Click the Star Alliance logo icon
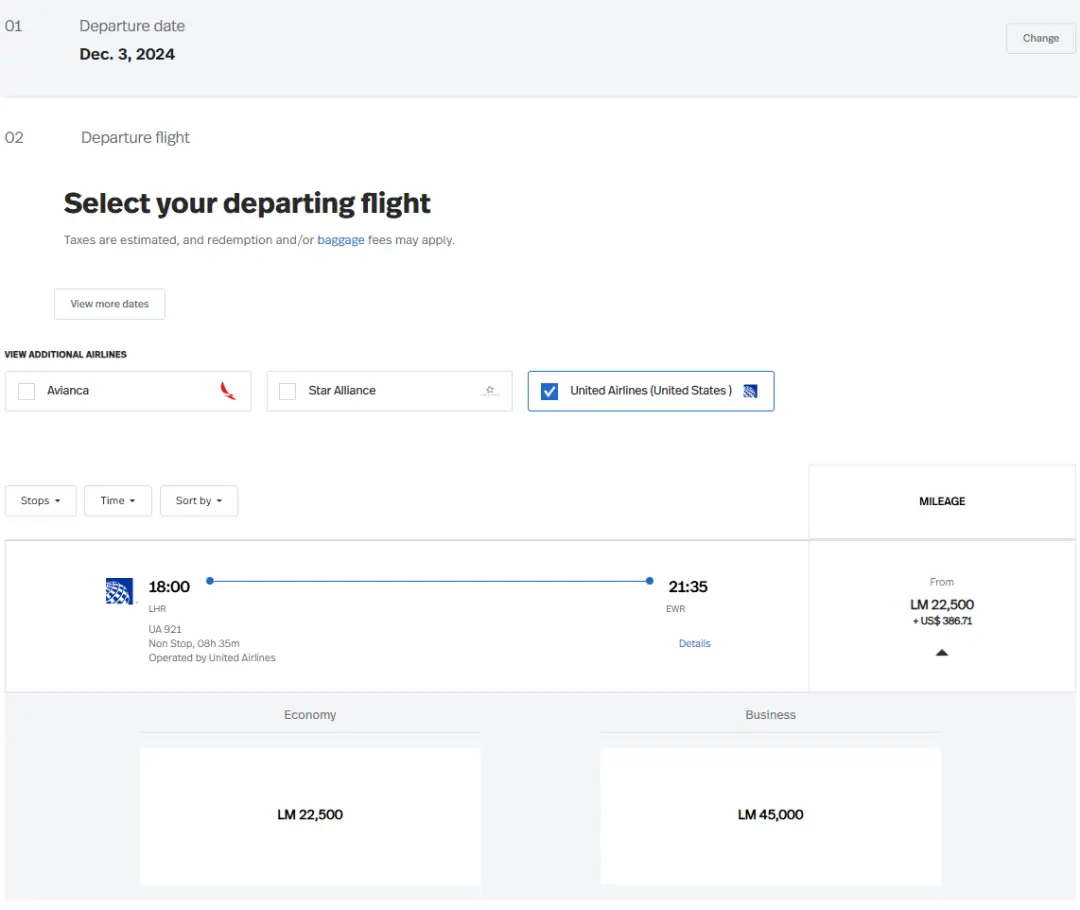Image resolution: width=1080 pixels, height=910 pixels. pos(489,391)
